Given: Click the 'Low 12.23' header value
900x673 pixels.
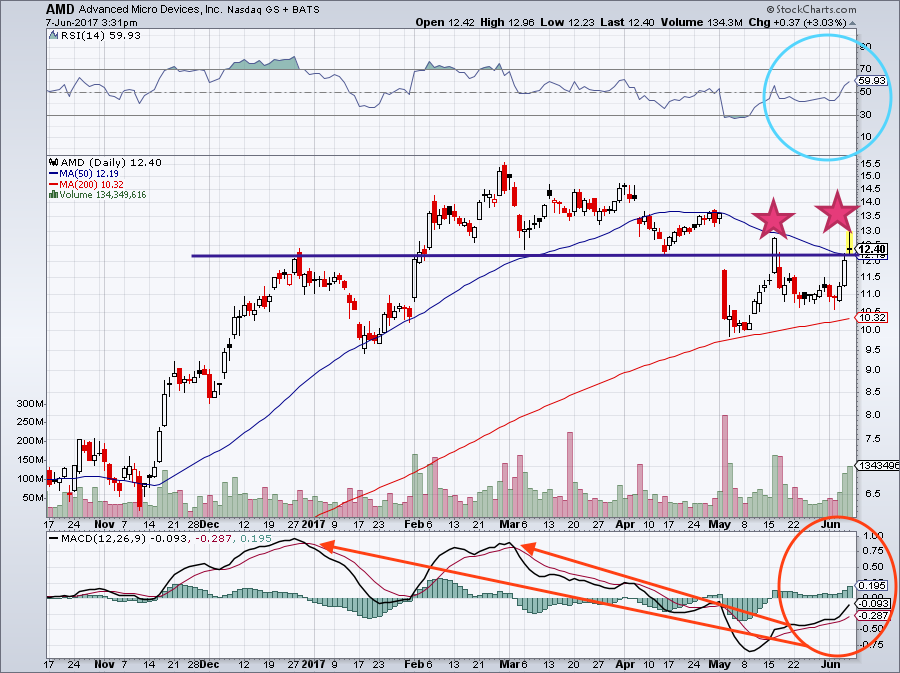Looking at the screenshot, I should [x=568, y=22].
